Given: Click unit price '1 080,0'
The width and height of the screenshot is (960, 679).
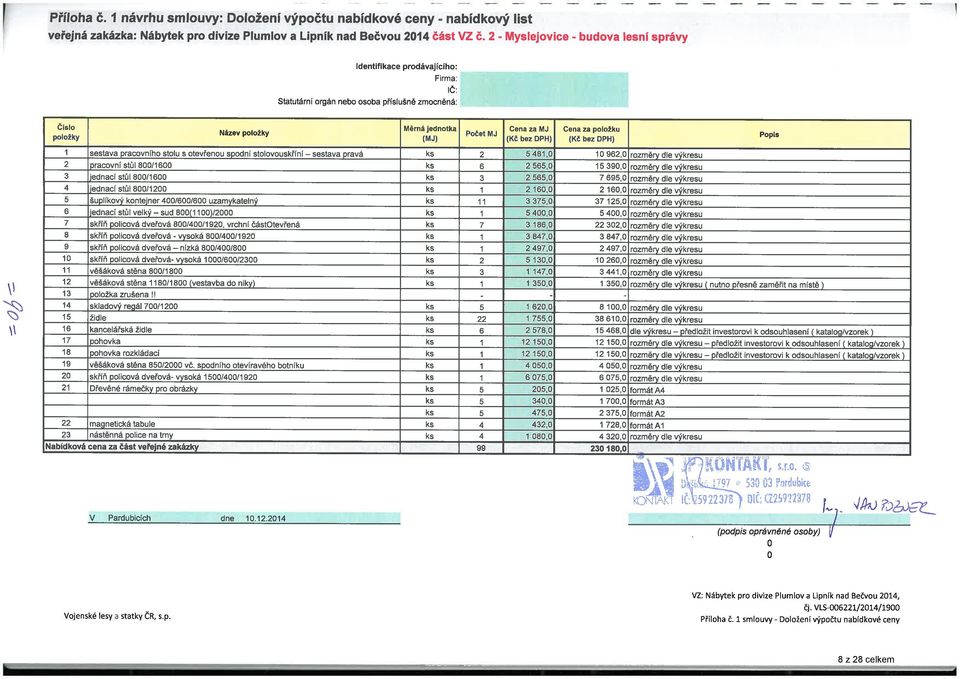Looking at the screenshot, I should 539,437.
